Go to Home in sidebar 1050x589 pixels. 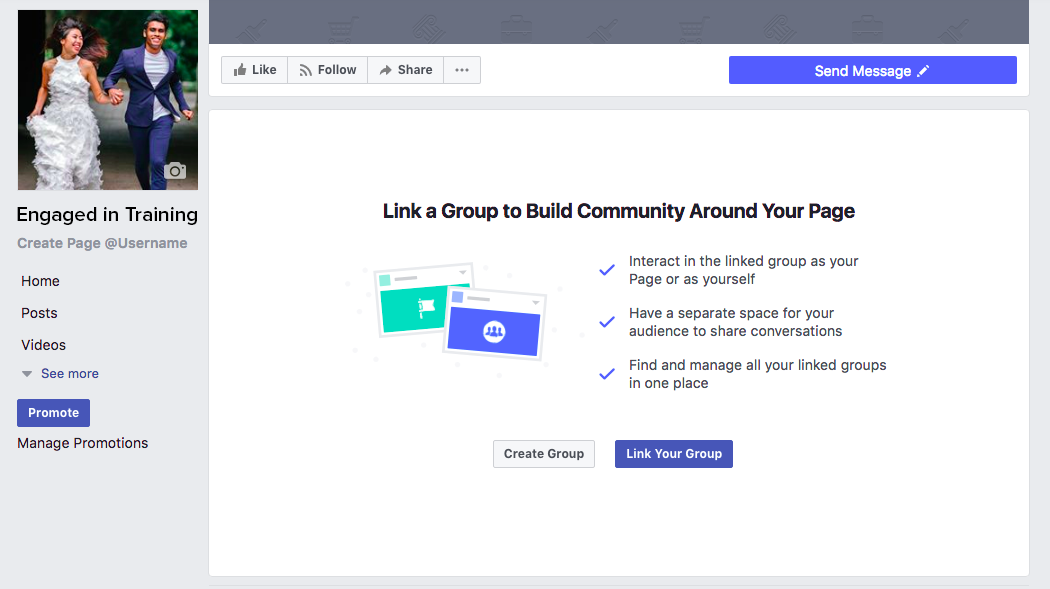click(40, 281)
